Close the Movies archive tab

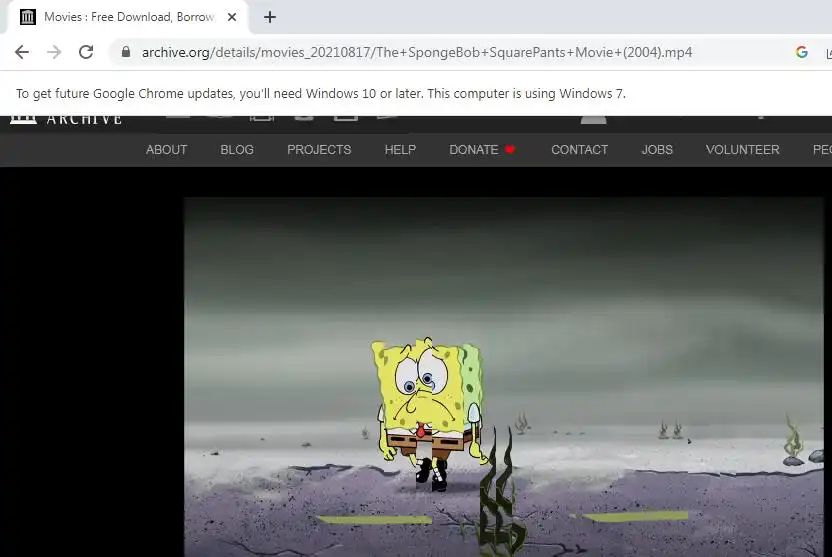coord(232,17)
